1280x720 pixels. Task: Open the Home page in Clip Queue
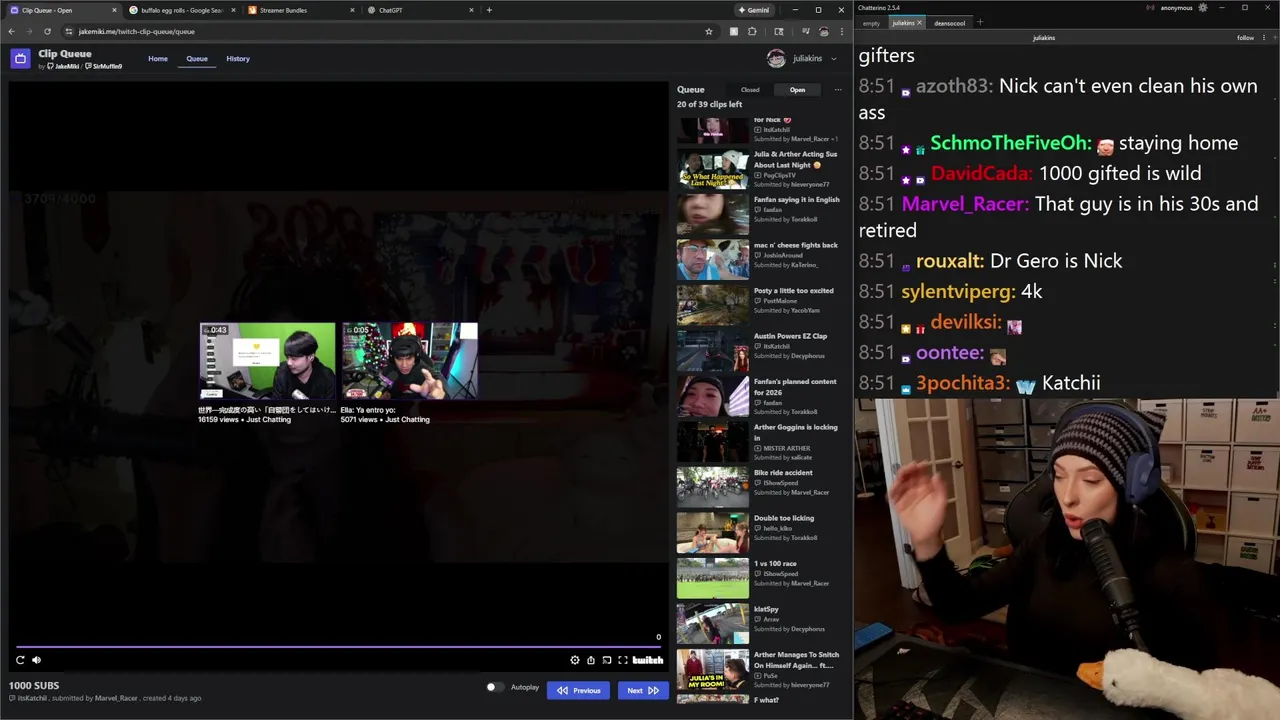click(x=158, y=58)
